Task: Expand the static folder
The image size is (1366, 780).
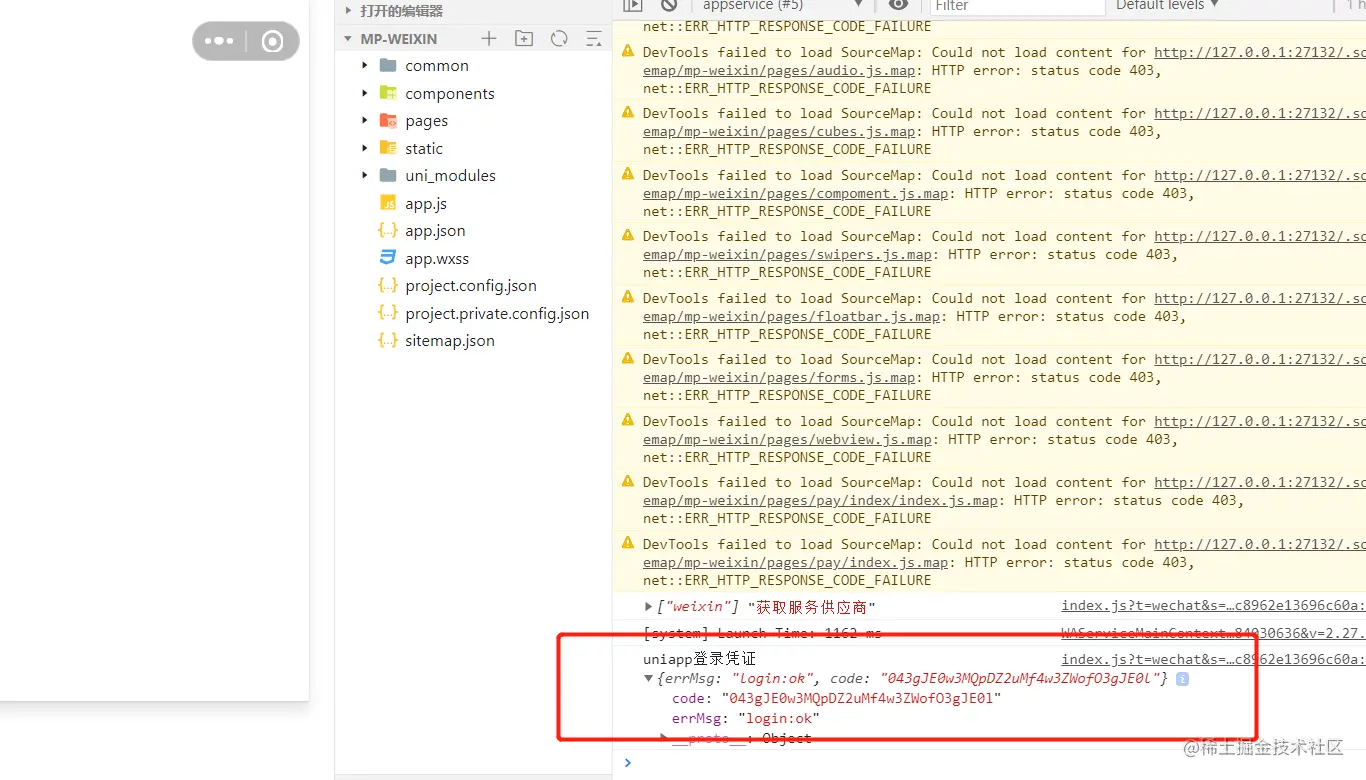Action: (365, 148)
